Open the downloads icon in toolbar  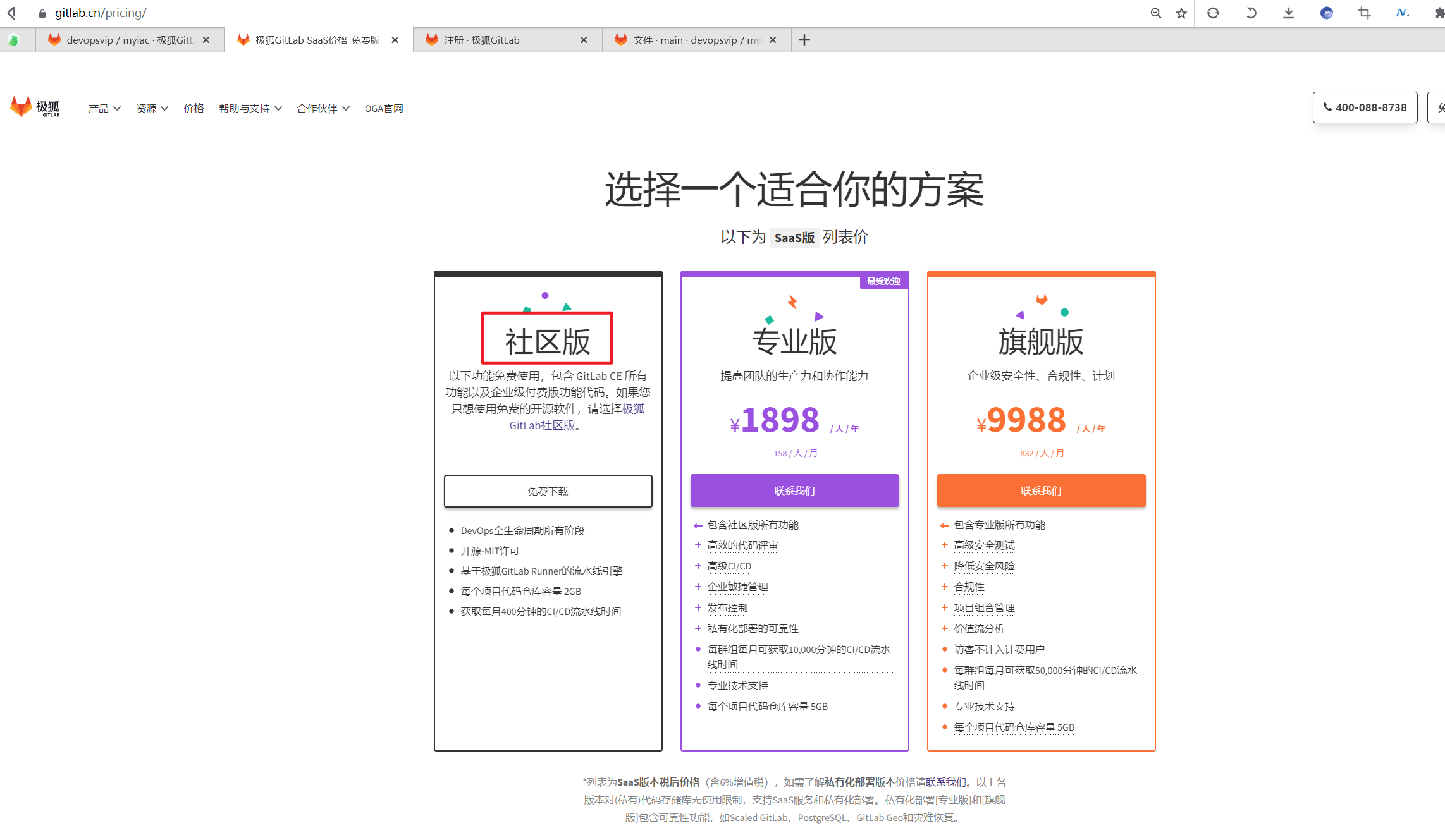pos(1289,13)
